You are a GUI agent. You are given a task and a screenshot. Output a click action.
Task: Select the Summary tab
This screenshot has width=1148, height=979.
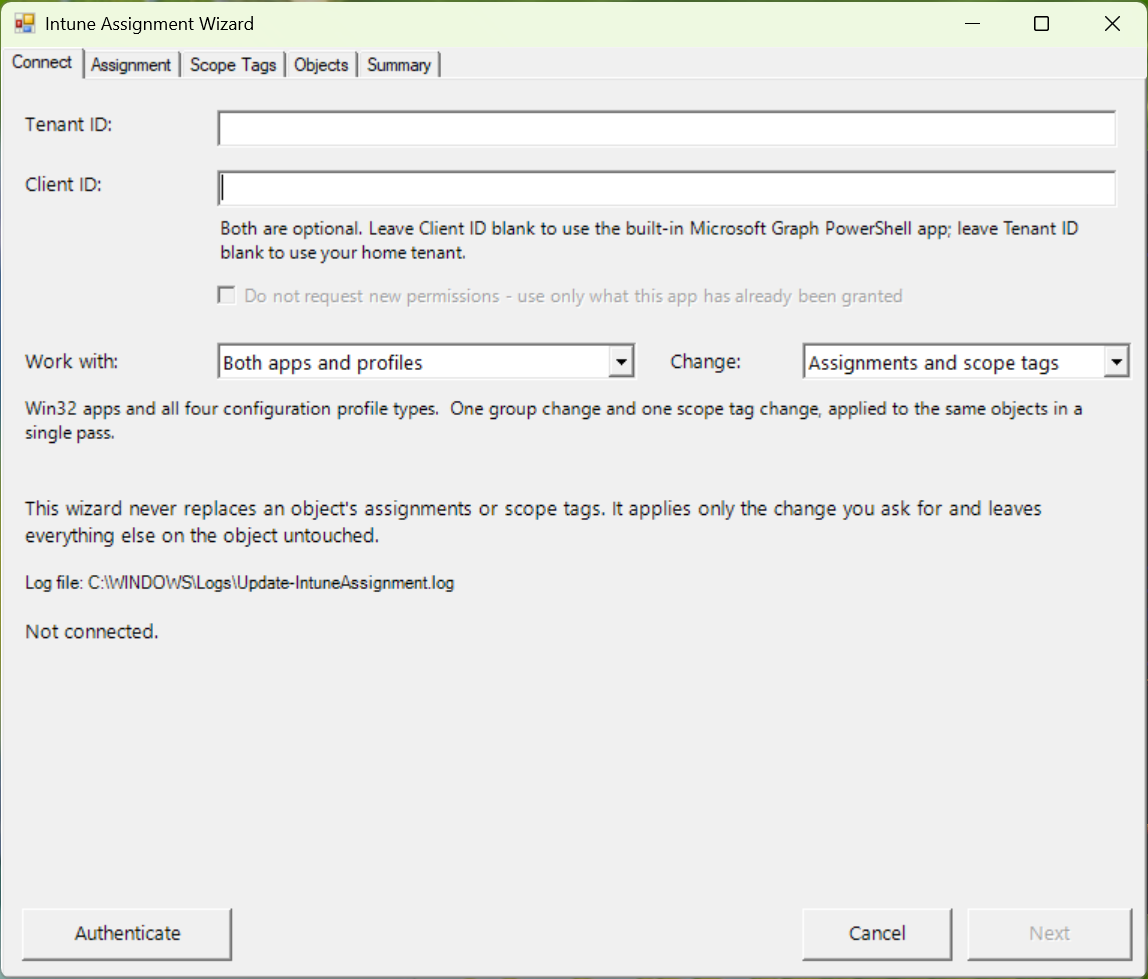399,64
